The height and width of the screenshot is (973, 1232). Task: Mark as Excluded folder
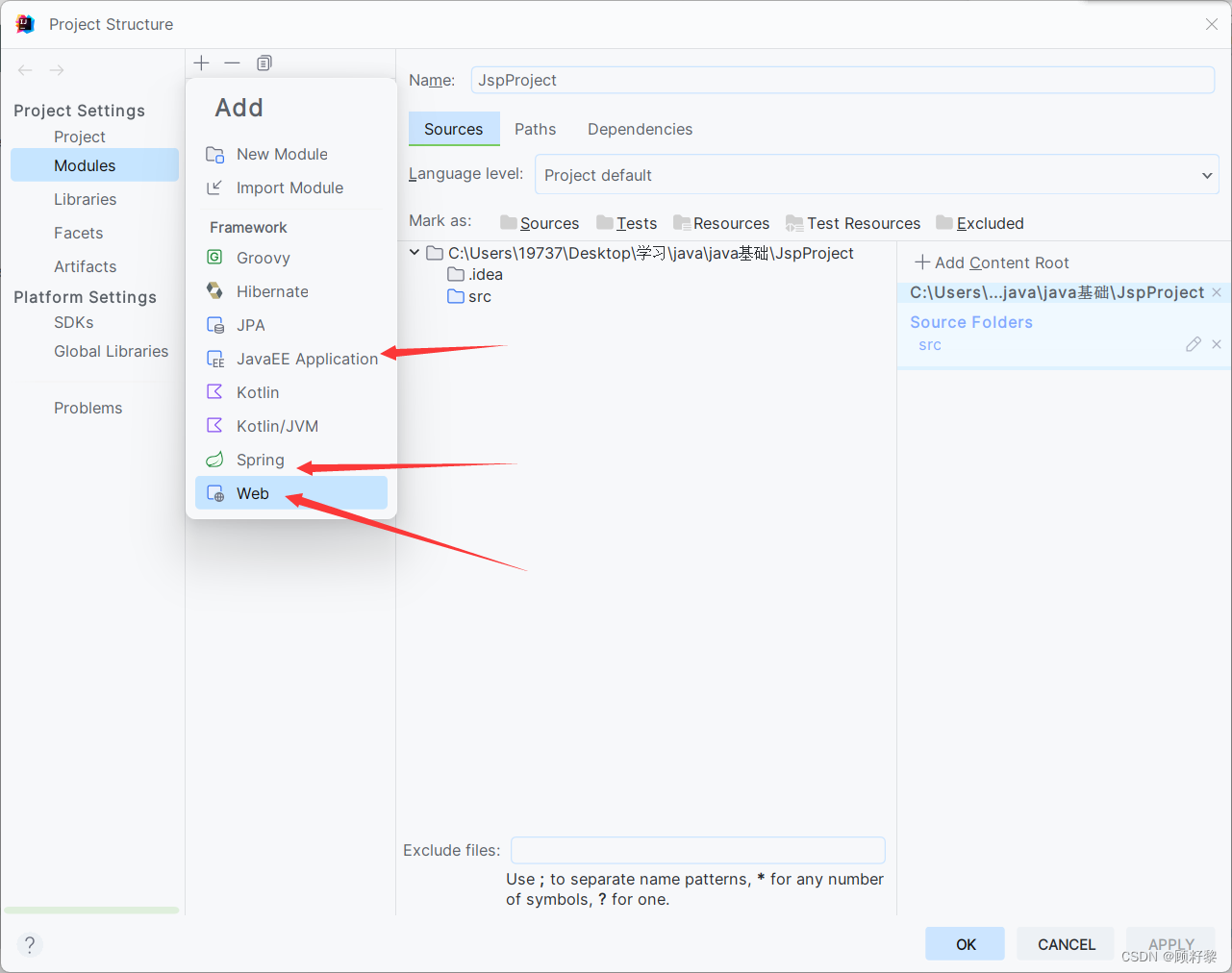tap(980, 223)
